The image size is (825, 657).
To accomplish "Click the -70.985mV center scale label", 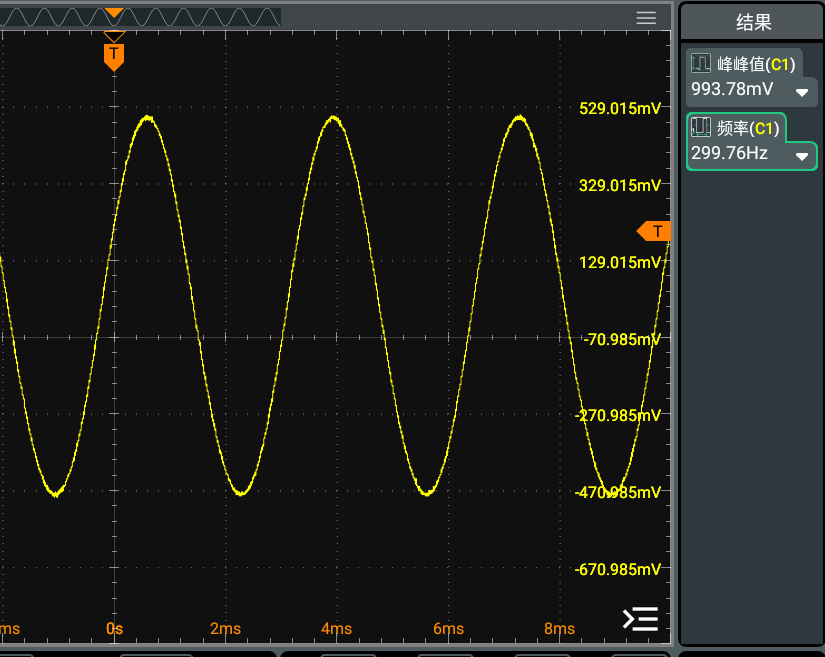I will [621, 340].
